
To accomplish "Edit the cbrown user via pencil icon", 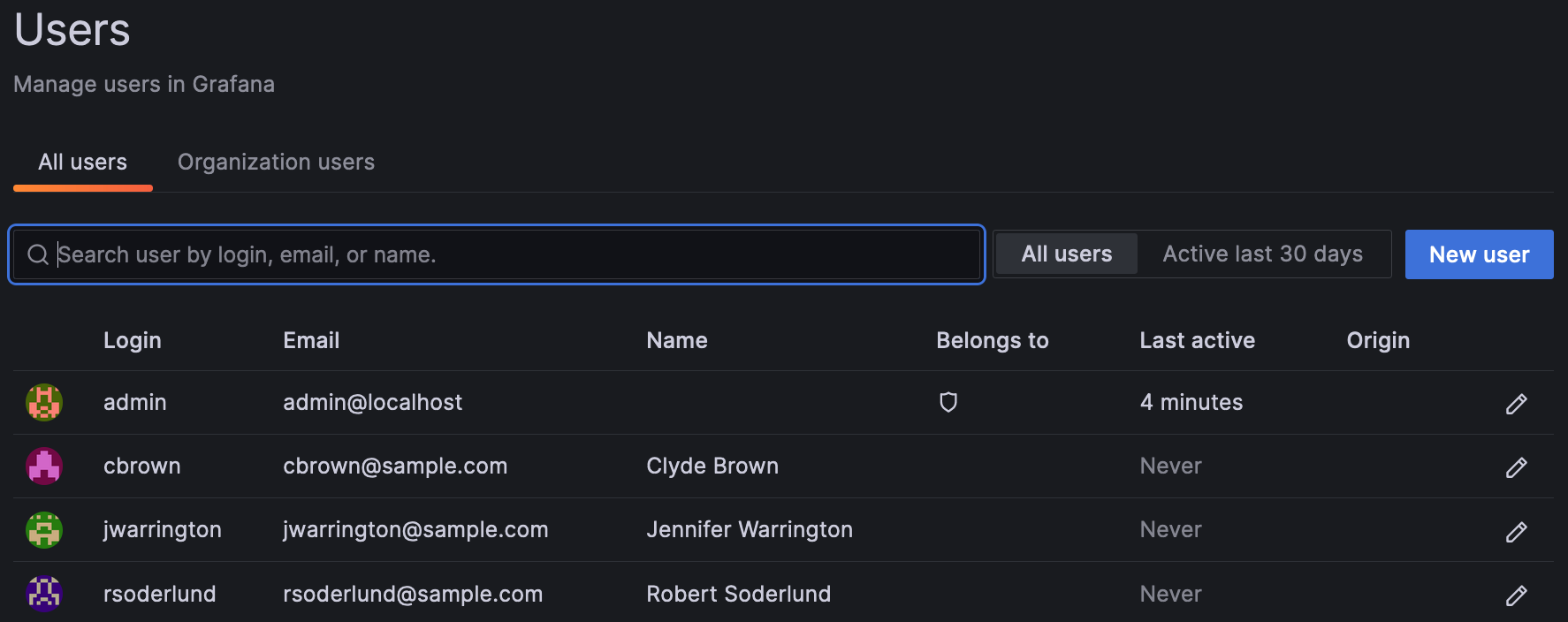I will 1516,467.
